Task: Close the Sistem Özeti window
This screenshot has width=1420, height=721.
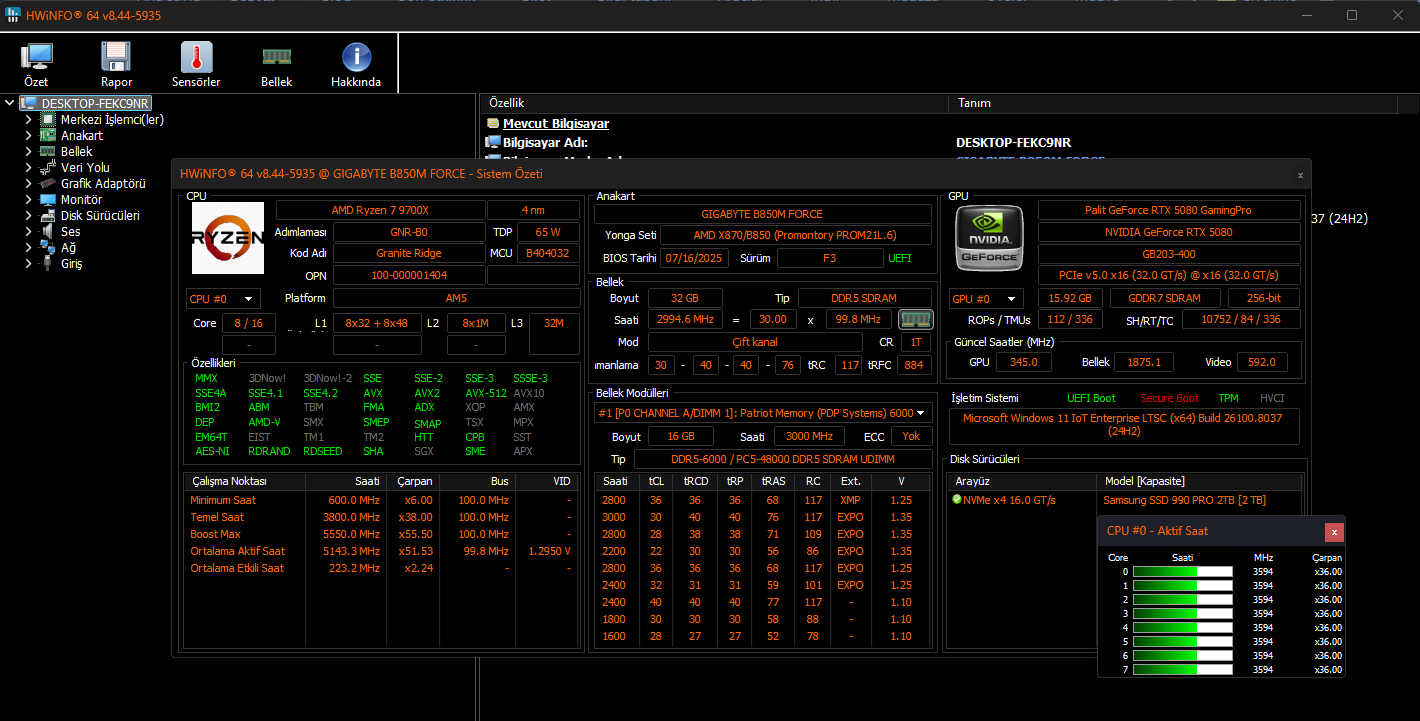Action: [x=1300, y=174]
